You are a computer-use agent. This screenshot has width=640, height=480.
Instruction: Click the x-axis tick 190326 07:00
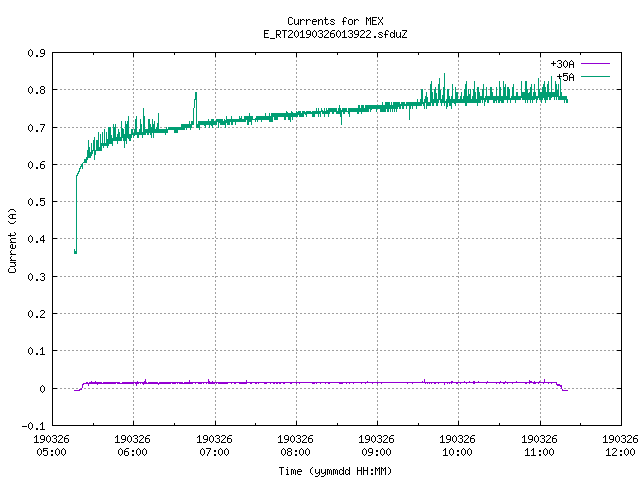point(214,446)
